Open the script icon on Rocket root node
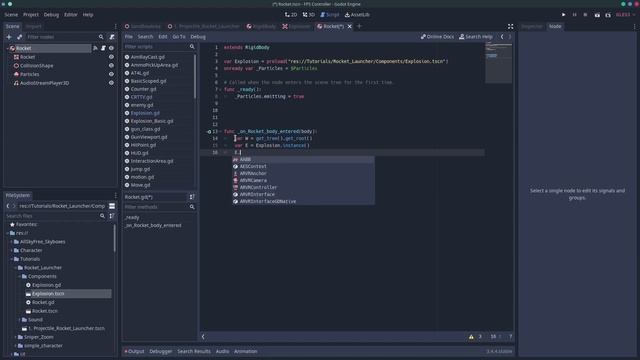640x360 pixels. click(103, 48)
